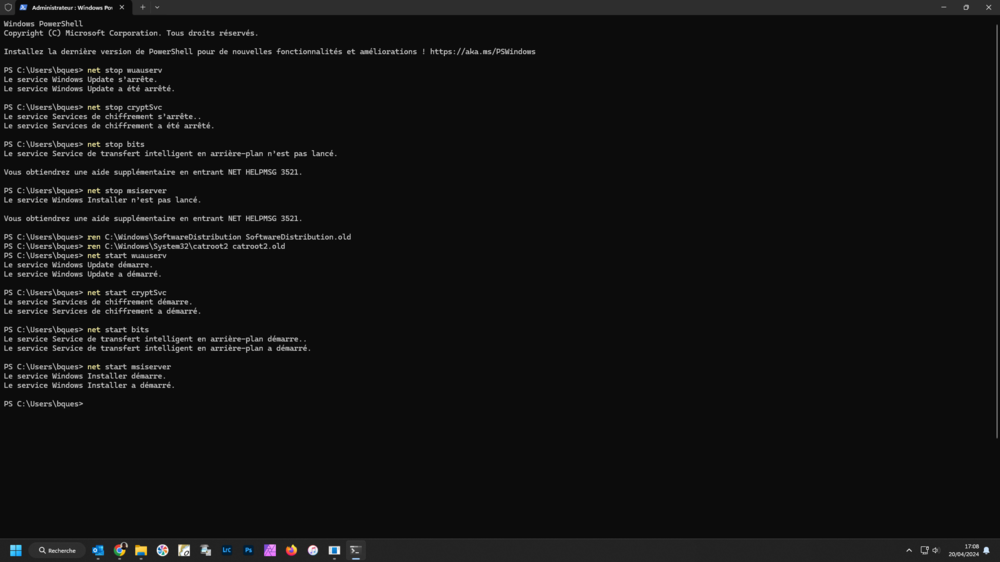Click the 'catroot2.old' rename command line

click(144, 246)
